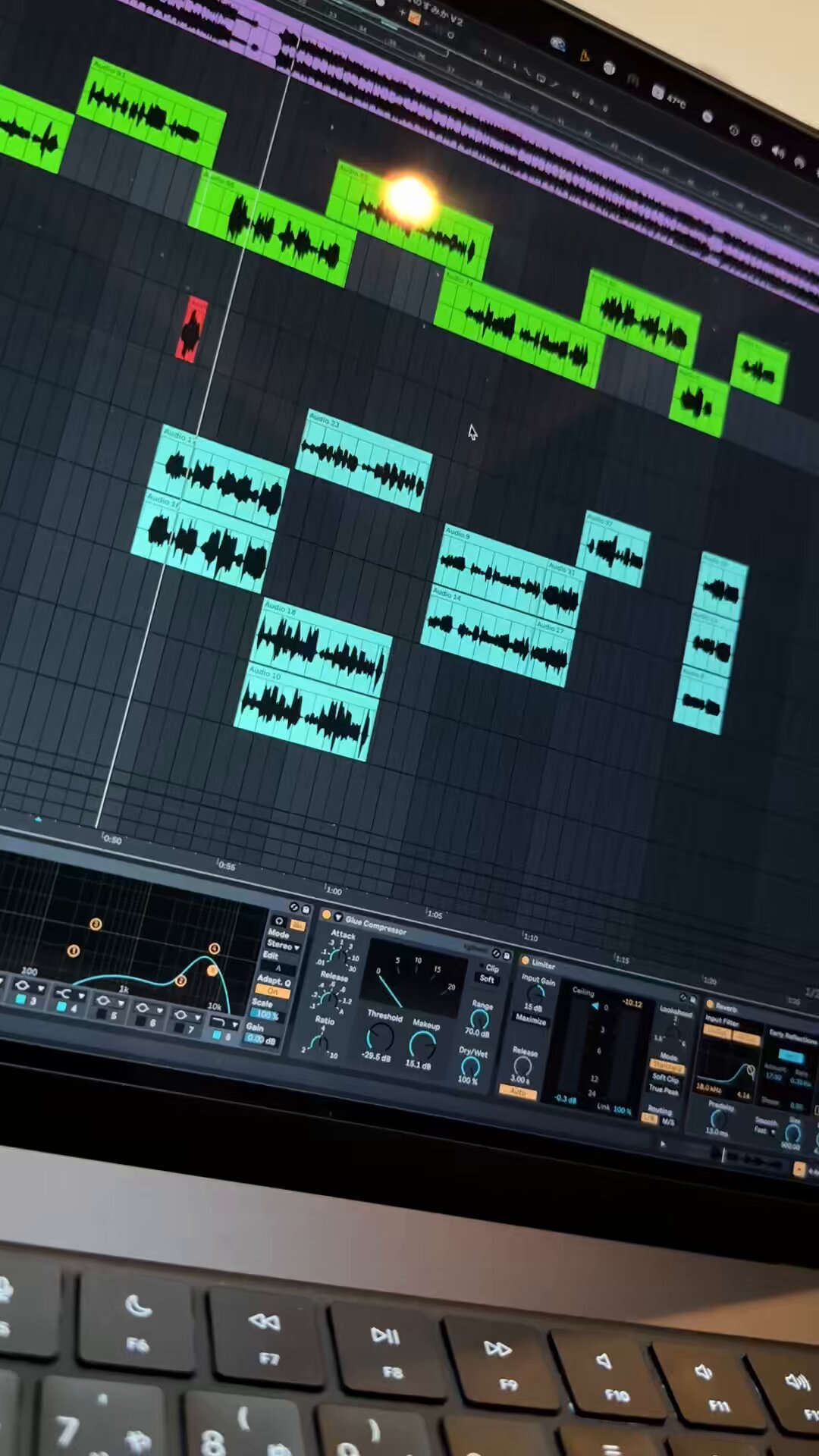The height and width of the screenshot is (1456, 819).
Task: Click EQ band 6 filter-type icon
Action: pos(143,1007)
